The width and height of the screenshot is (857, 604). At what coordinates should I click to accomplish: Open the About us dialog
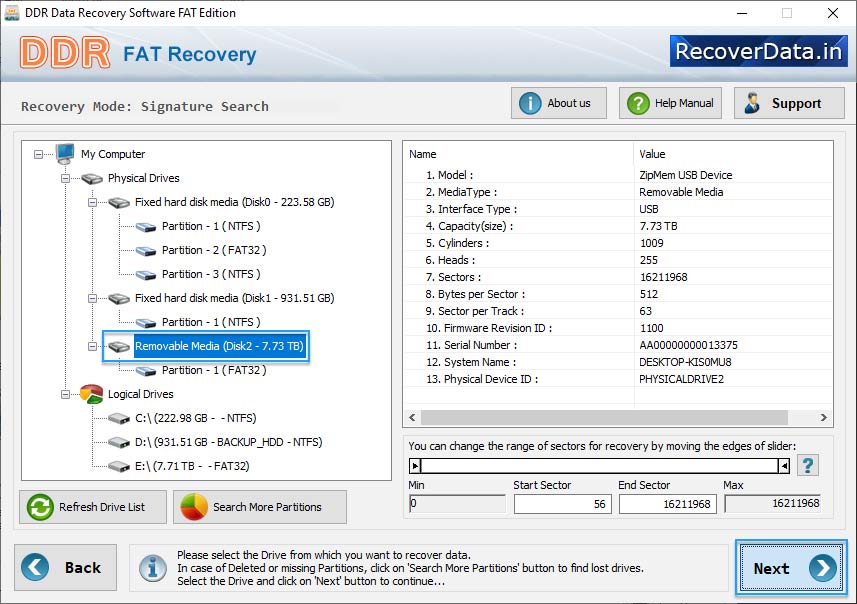(x=559, y=103)
